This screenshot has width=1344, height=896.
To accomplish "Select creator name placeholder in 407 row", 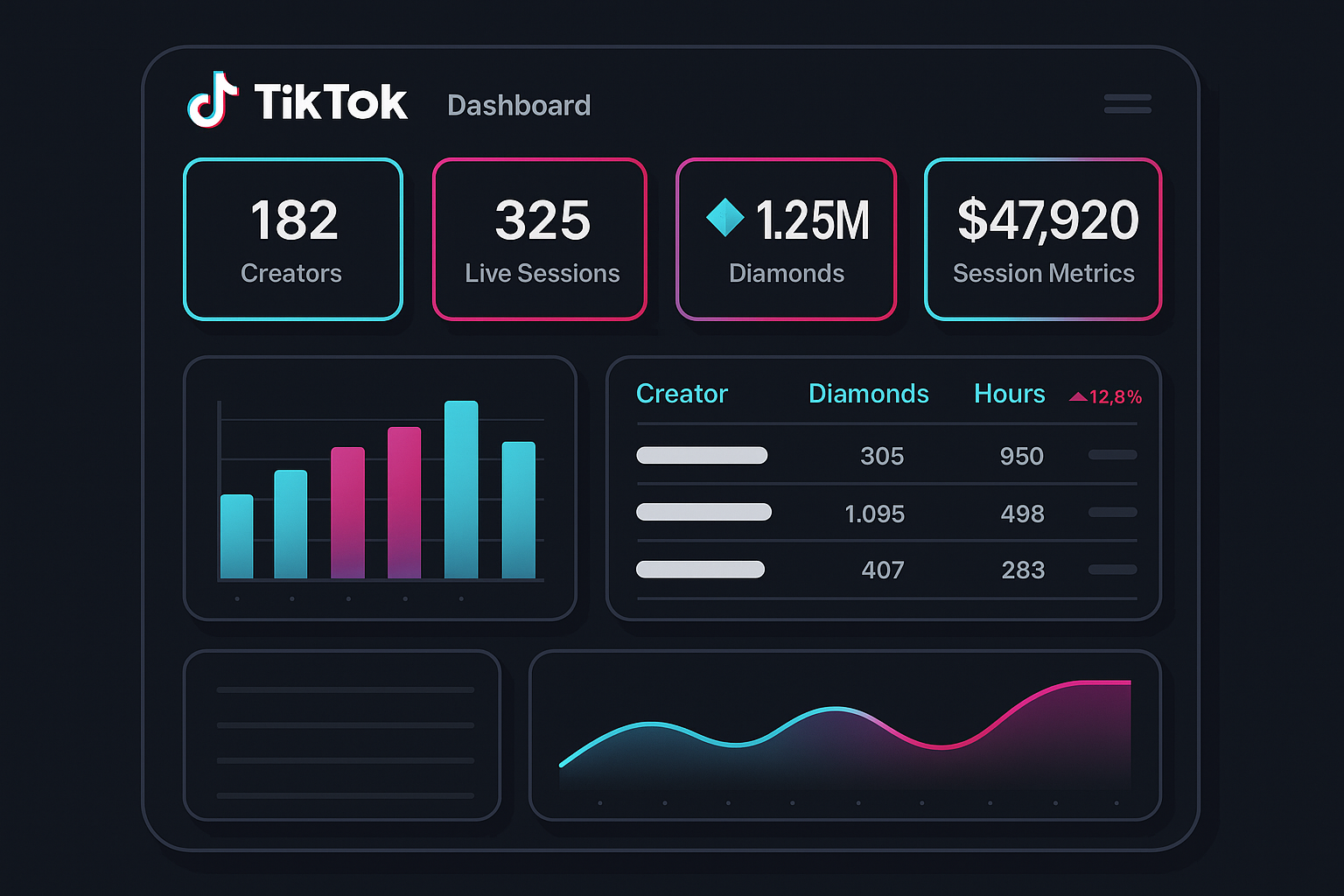I will point(700,570).
